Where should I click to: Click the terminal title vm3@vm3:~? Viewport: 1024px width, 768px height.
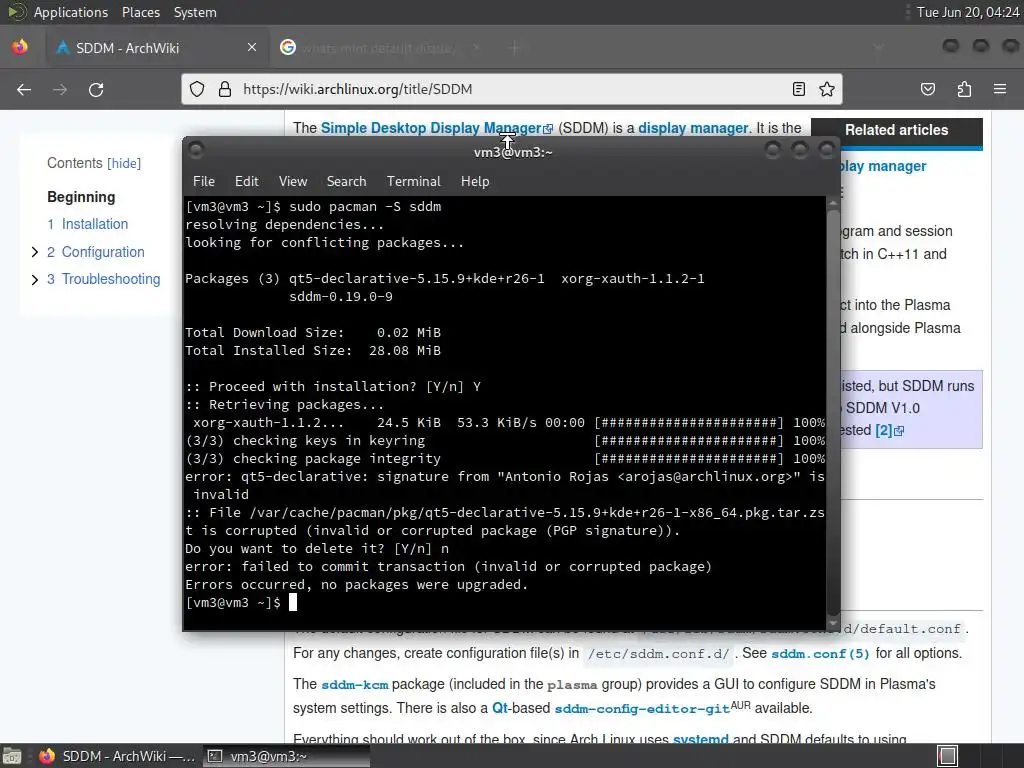coord(513,152)
